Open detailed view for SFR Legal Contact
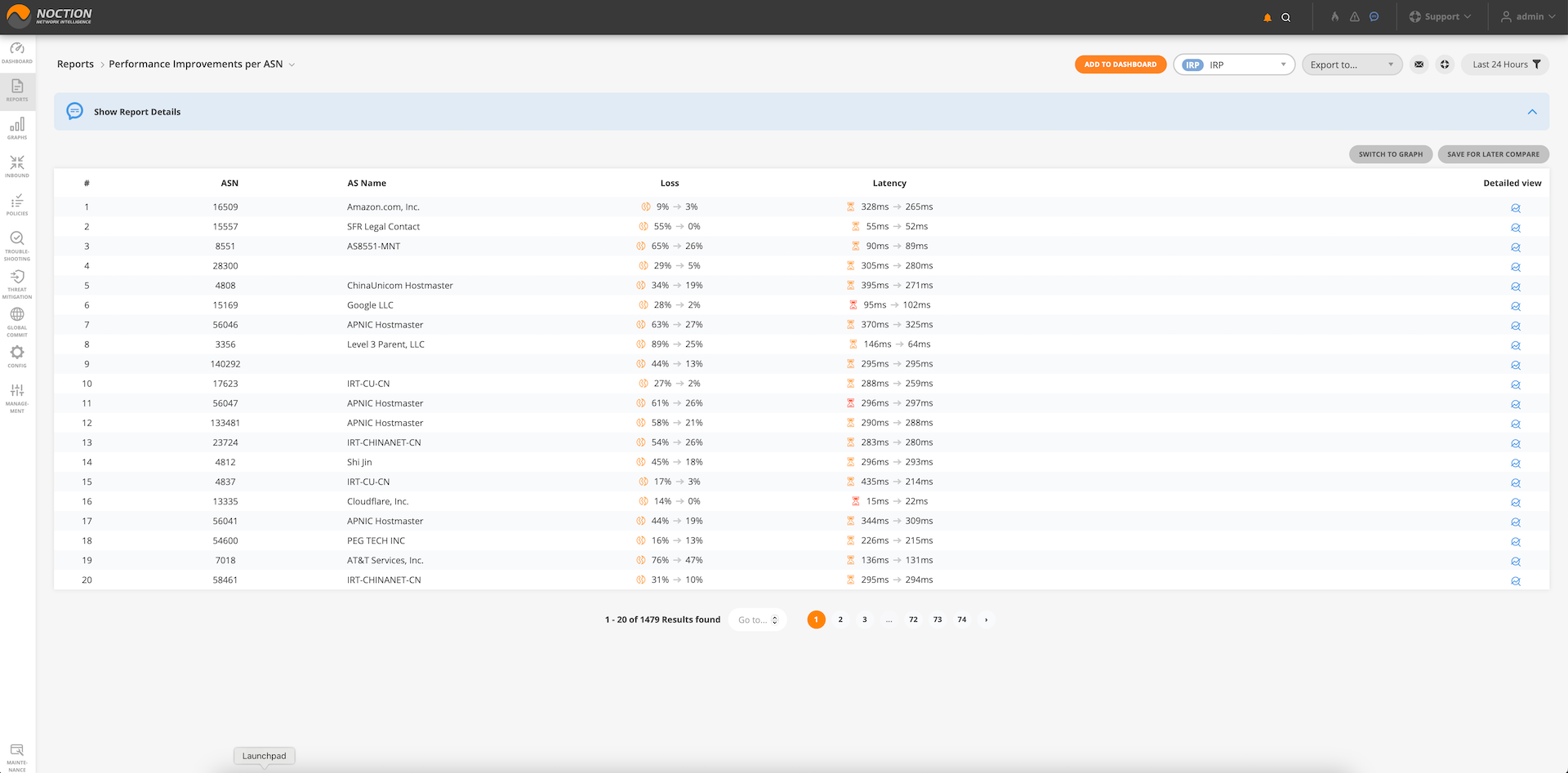1568x773 pixels. [1516, 228]
